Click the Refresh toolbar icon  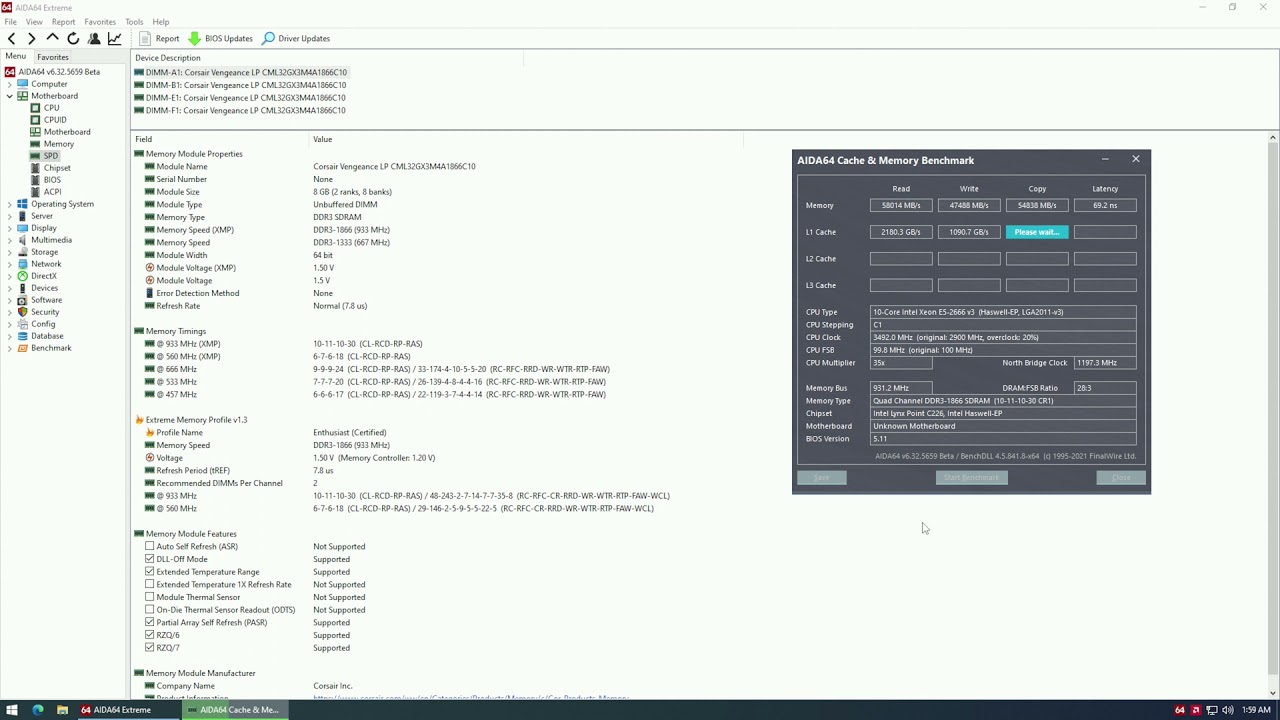coord(72,38)
